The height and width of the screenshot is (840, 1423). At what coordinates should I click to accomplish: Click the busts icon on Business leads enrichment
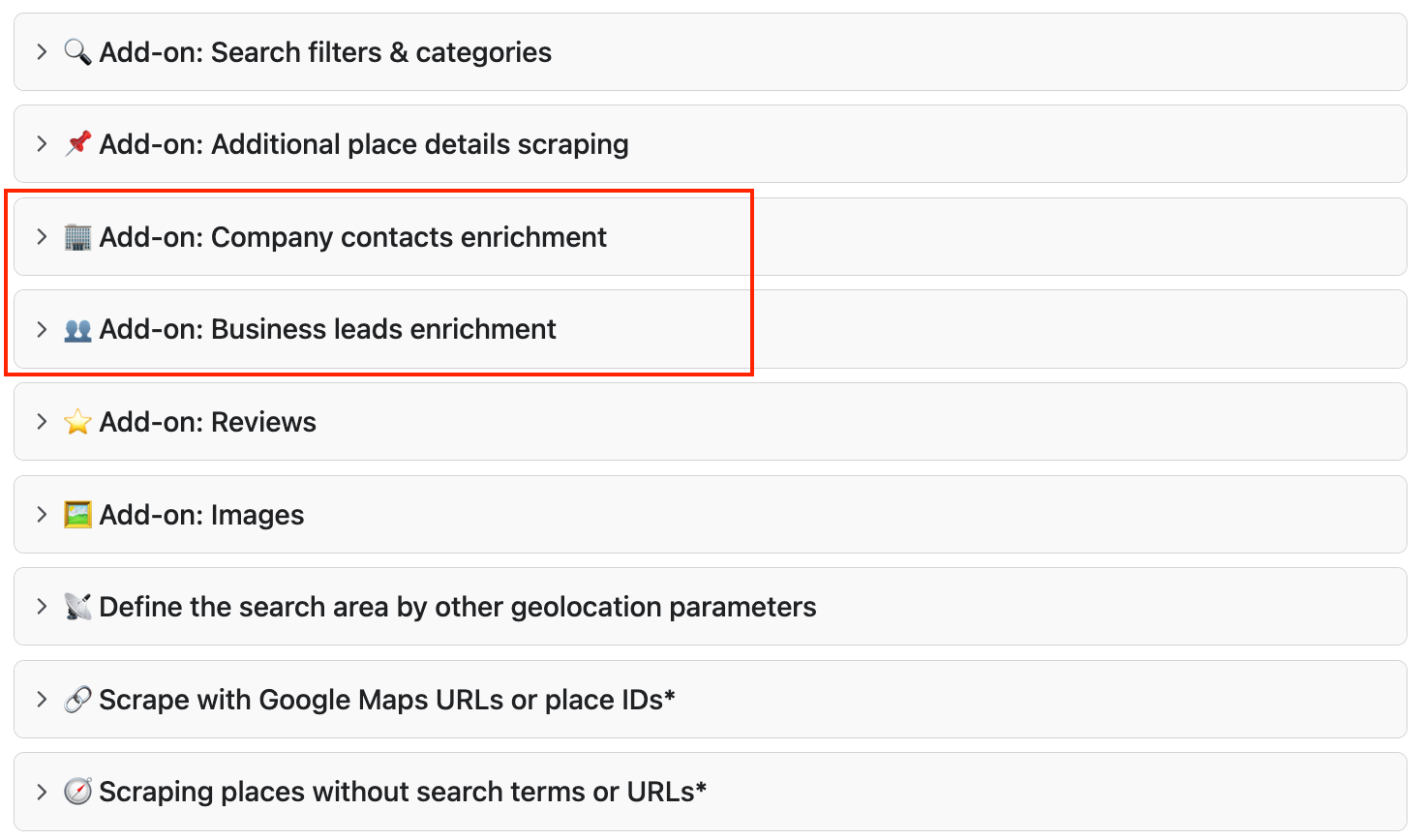(x=77, y=329)
